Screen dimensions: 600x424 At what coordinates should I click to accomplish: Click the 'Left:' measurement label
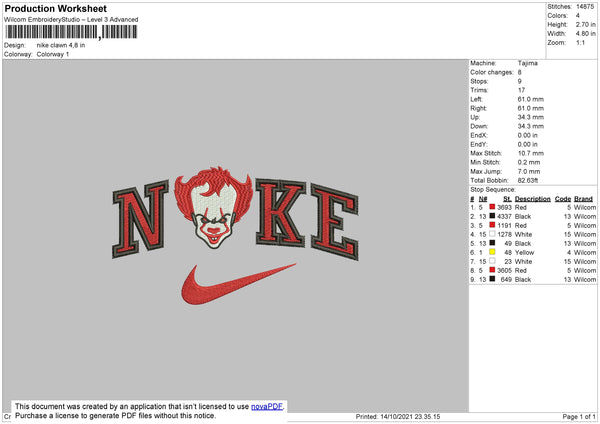(476, 99)
